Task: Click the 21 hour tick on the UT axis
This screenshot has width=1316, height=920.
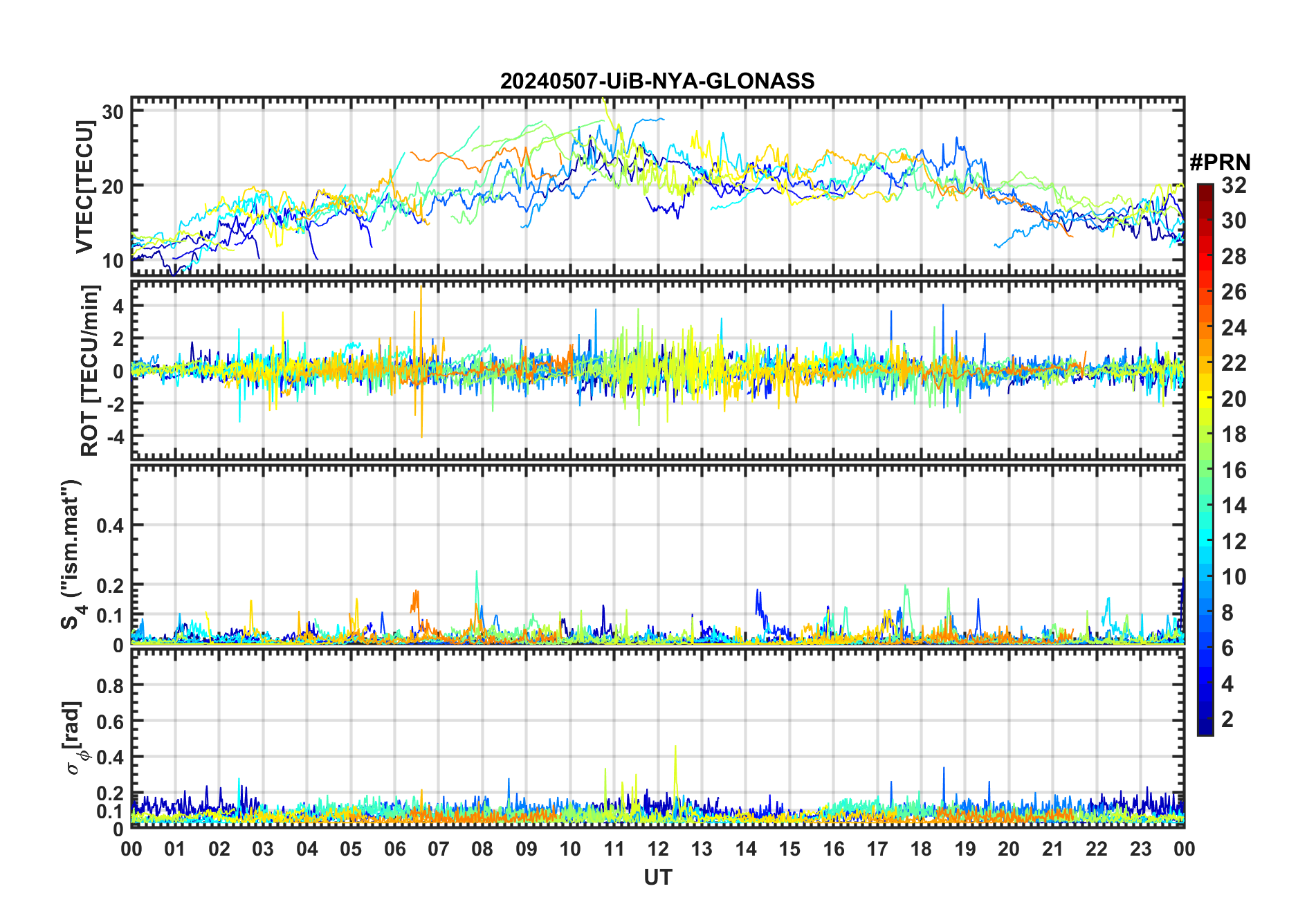Action: [x=1053, y=849]
